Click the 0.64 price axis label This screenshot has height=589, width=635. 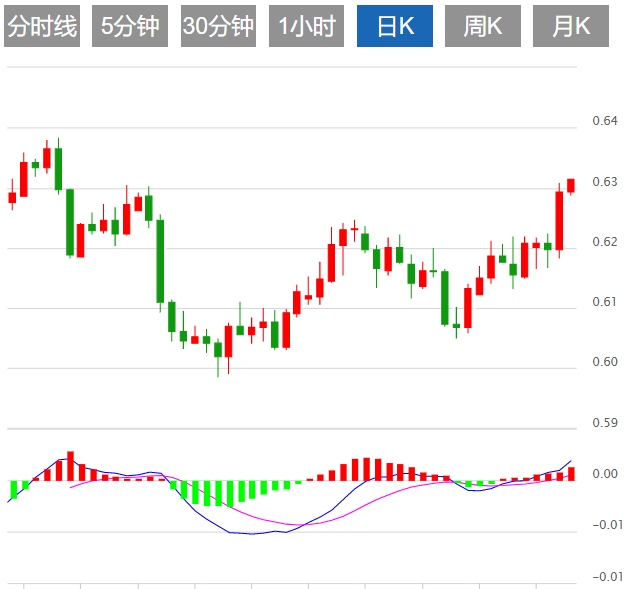coord(604,121)
